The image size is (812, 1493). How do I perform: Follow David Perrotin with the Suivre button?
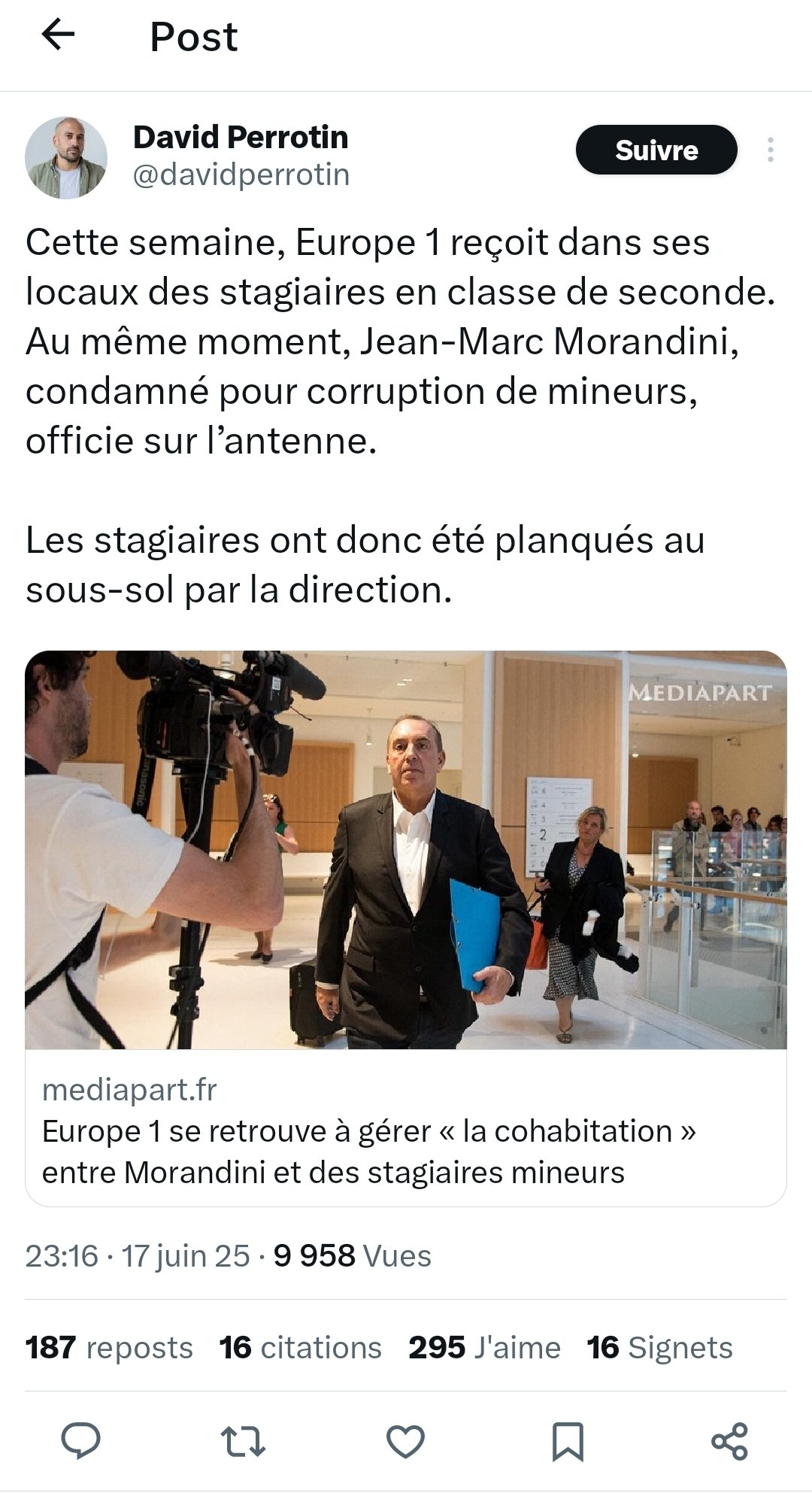[x=656, y=150]
